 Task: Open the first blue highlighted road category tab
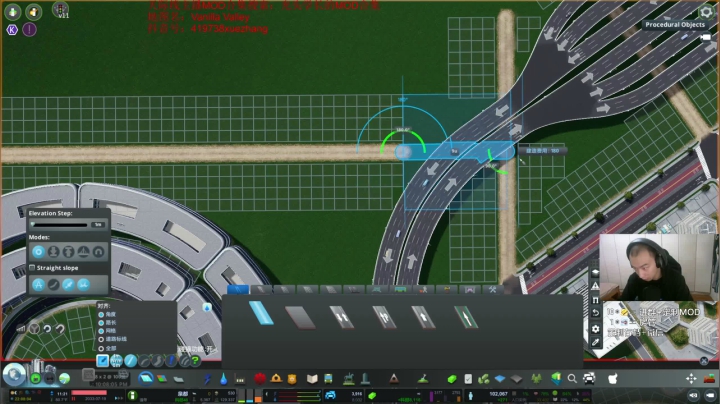click(x=238, y=289)
